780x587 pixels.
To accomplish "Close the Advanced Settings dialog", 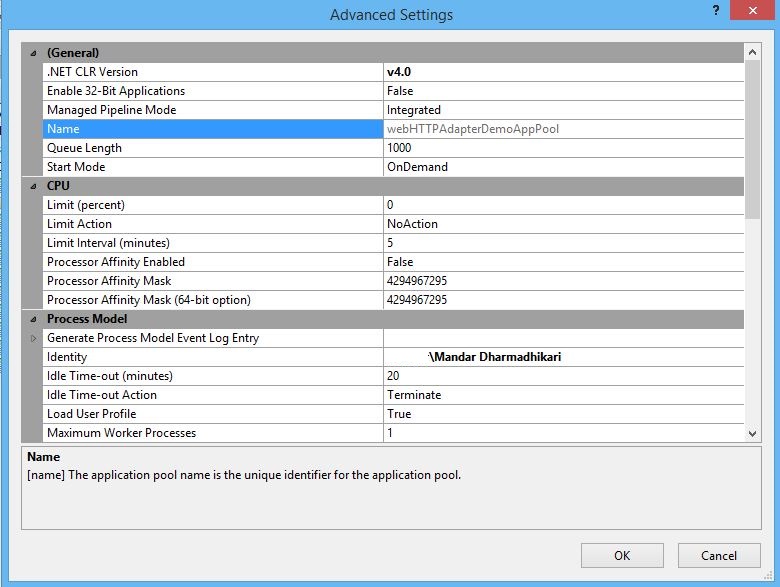I will [752, 10].
